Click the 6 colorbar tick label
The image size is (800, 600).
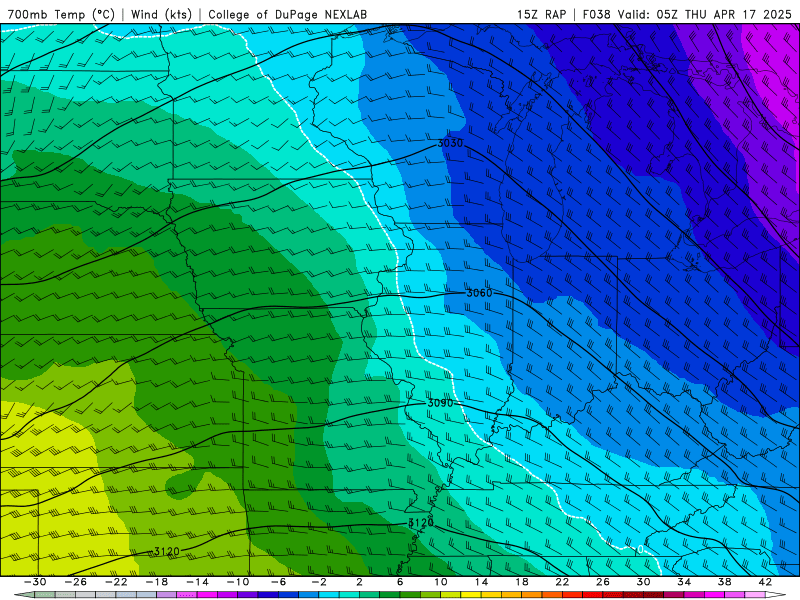click(x=400, y=582)
